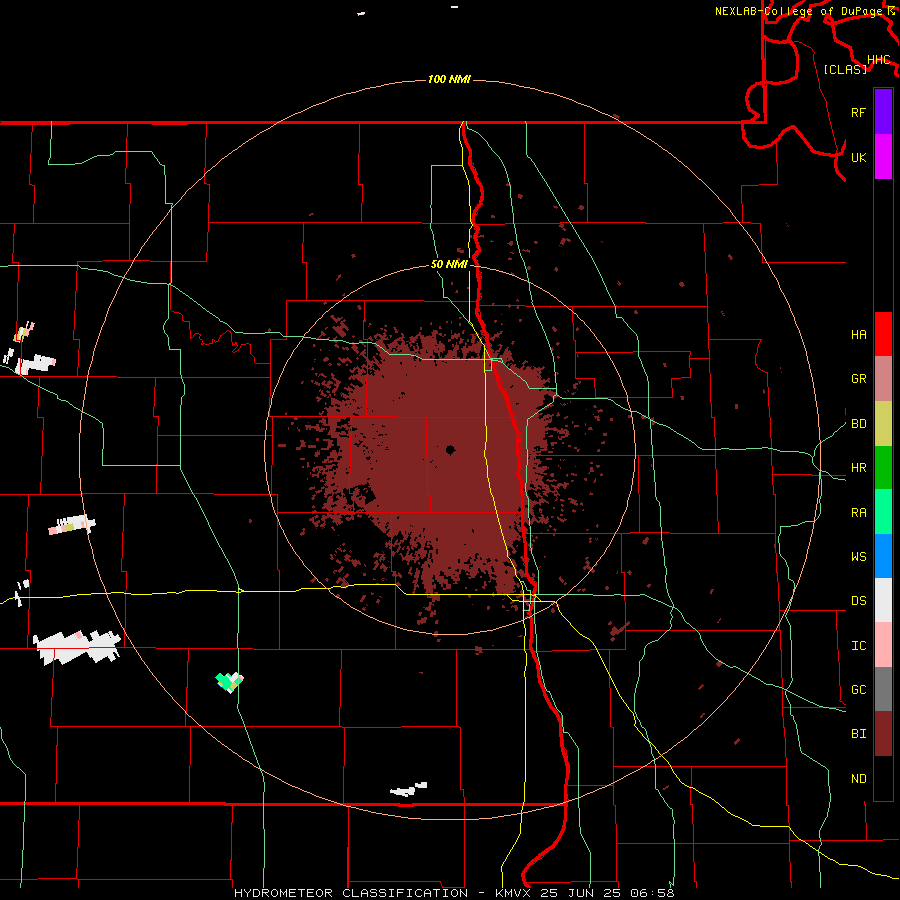Click the HA legend label

tap(859, 335)
